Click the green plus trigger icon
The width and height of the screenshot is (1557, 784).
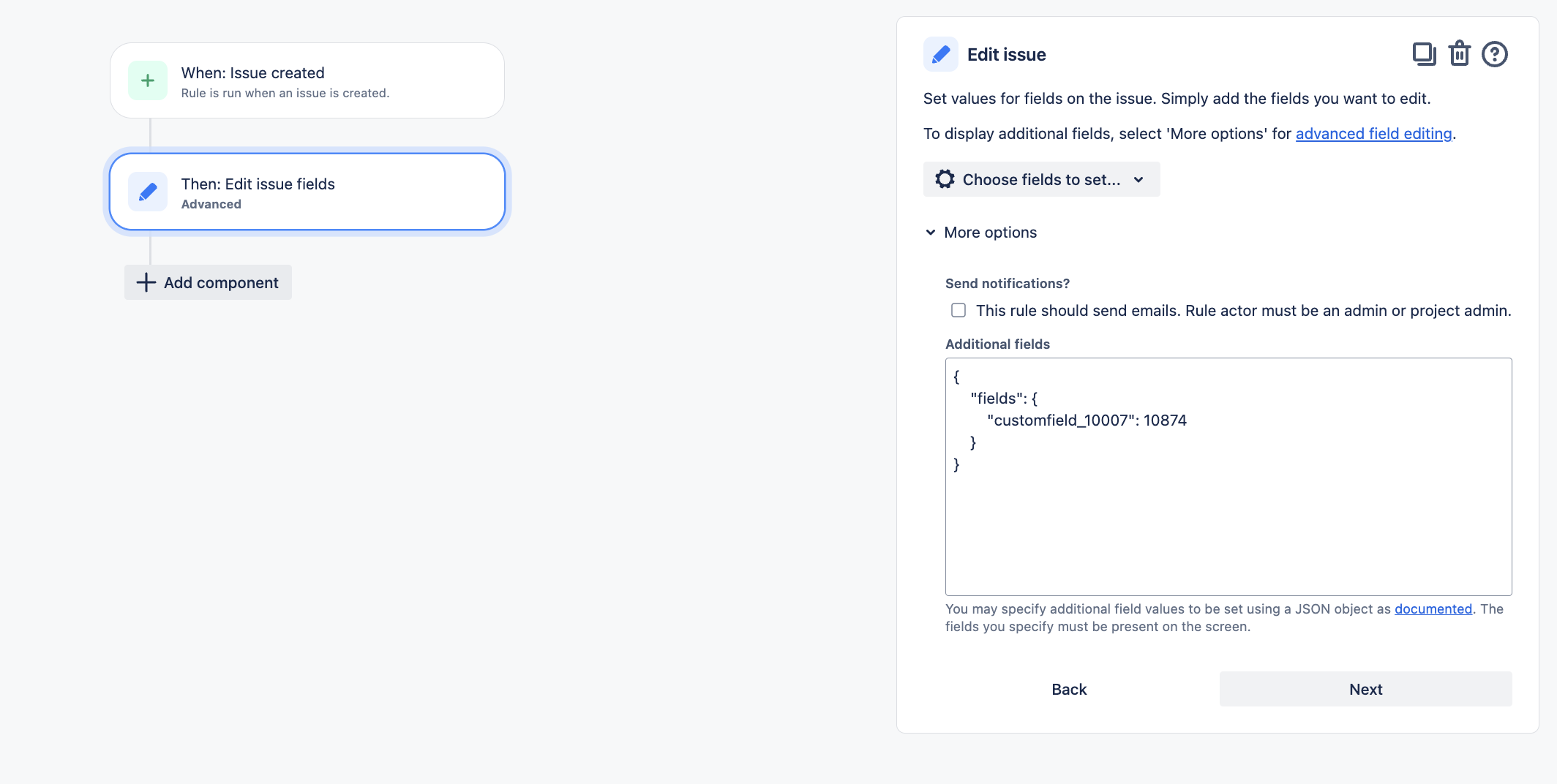(x=147, y=80)
